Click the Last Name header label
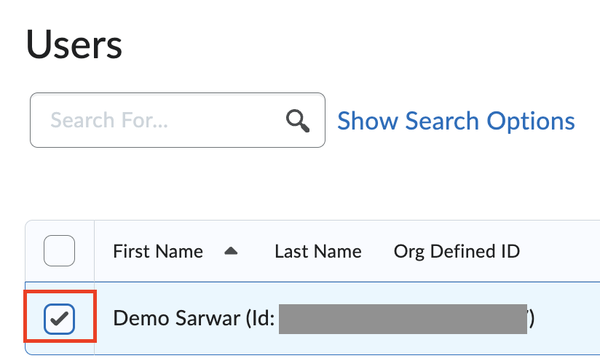Viewport: 600px width, 361px height. 318,252
